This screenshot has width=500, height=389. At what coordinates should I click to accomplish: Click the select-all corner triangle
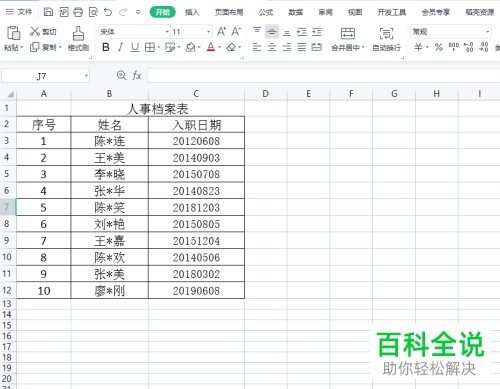pos(10,94)
